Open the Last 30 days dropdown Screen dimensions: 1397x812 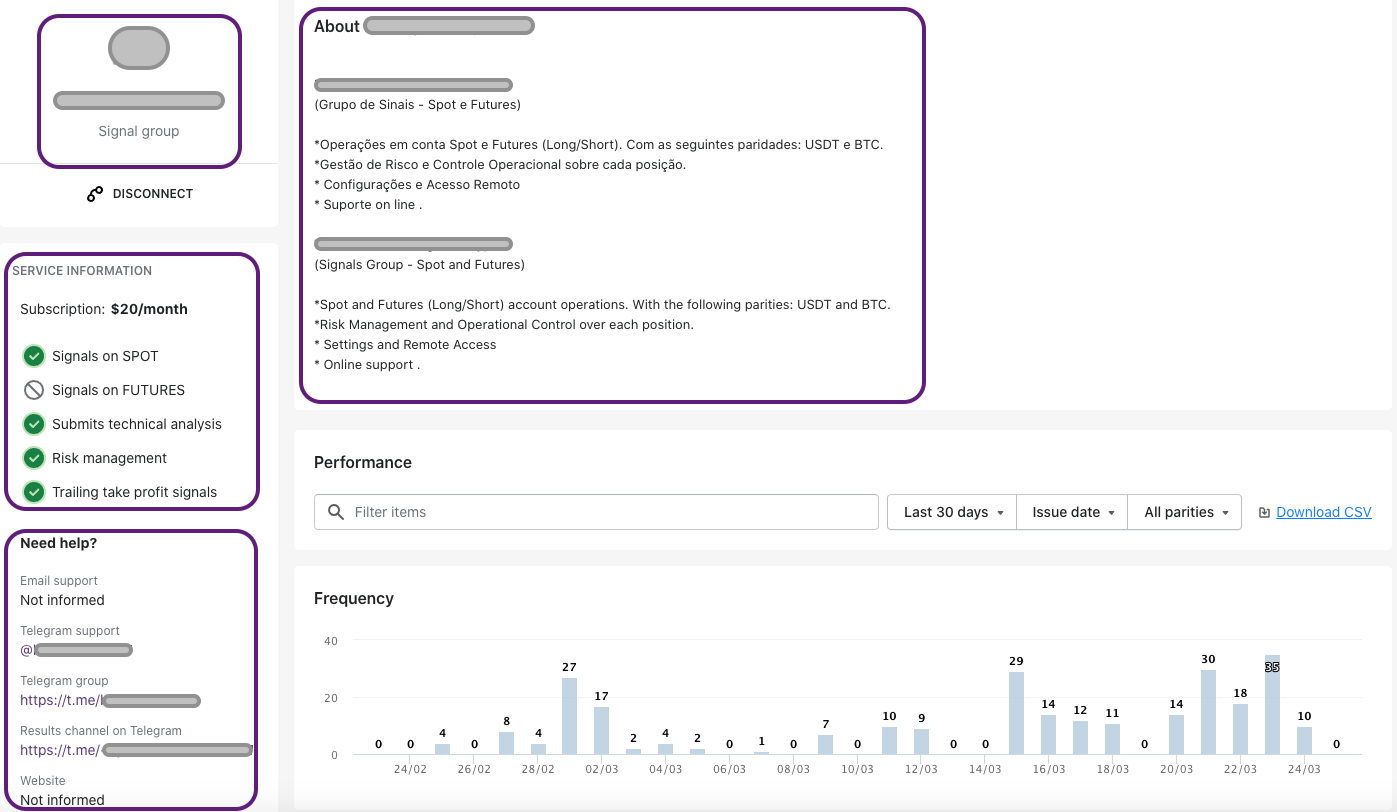(952, 512)
